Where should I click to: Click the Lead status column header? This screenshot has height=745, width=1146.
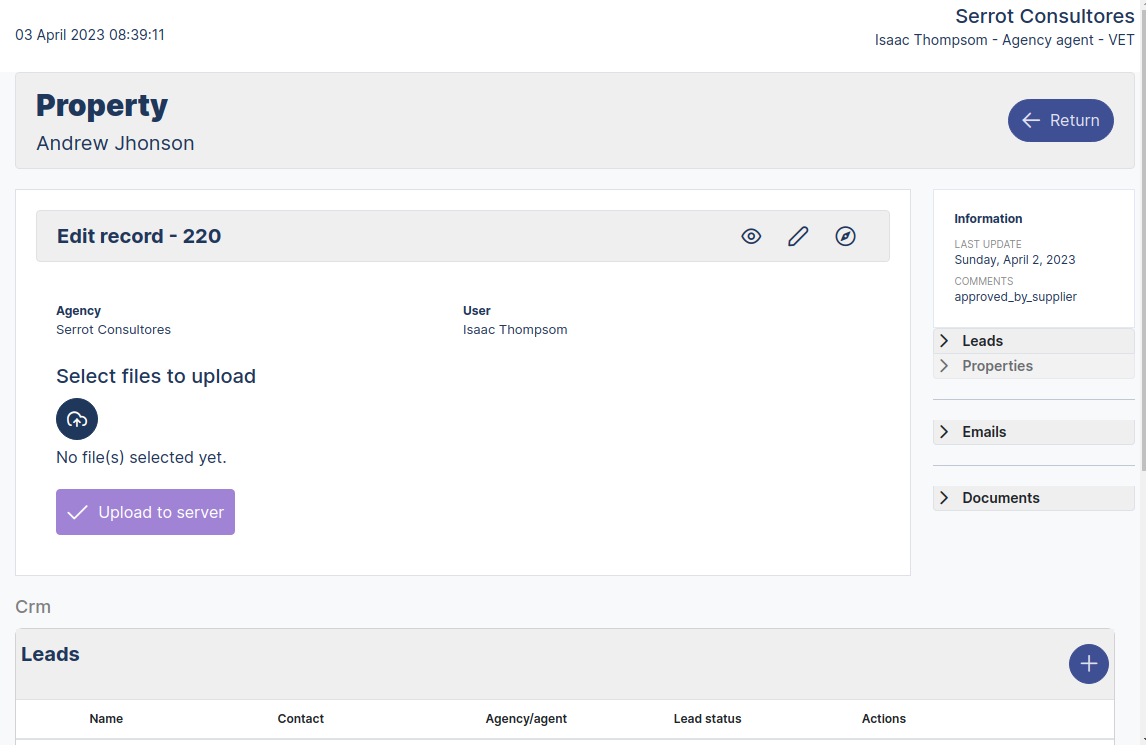[x=707, y=719]
